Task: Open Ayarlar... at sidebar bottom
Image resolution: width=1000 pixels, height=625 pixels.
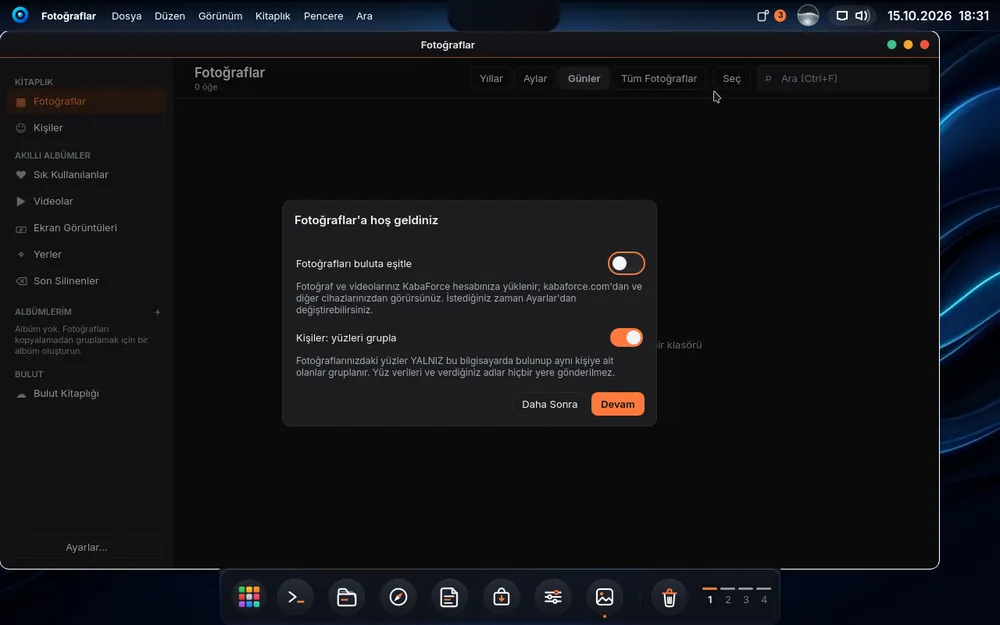Action: (86, 547)
